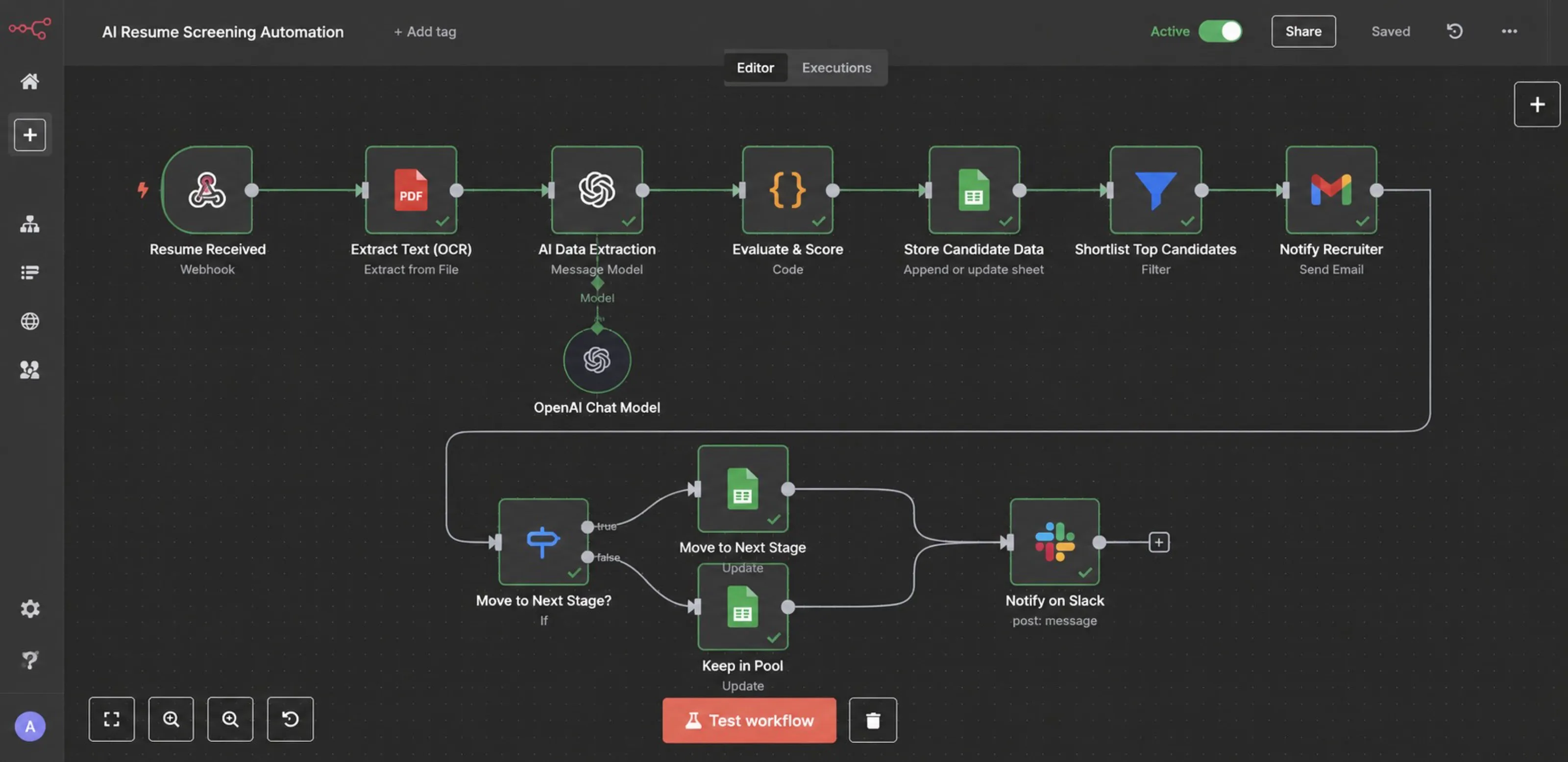Image resolution: width=1568 pixels, height=762 pixels.
Task: Select the Keep in Pool sheets node
Action: pyautogui.click(x=743, y=606)
